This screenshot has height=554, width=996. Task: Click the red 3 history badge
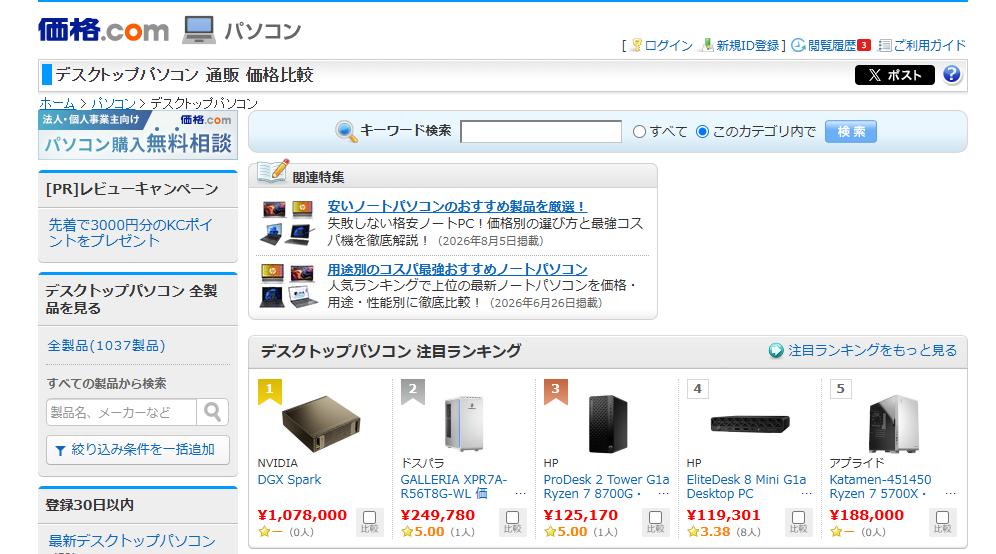(x=863, y=45)
